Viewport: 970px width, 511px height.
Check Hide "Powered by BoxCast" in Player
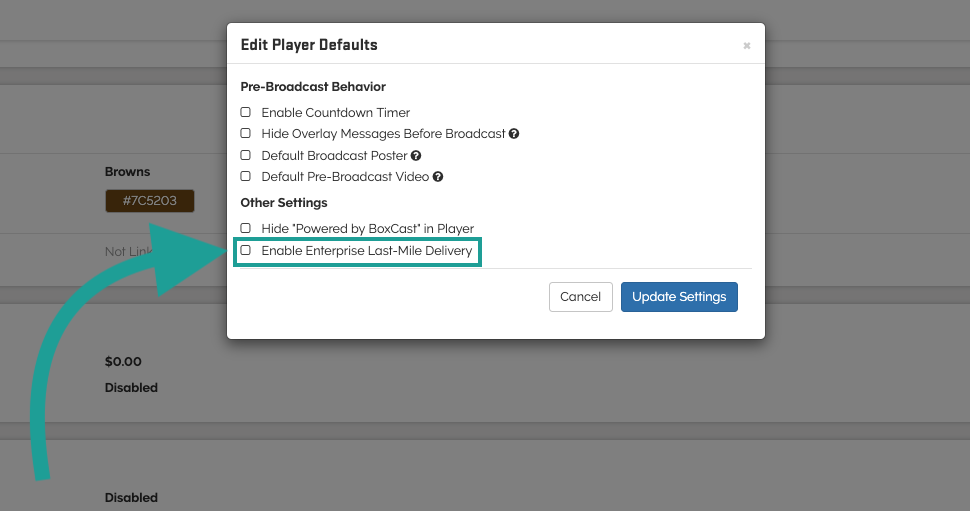click(x=246, y=229)
